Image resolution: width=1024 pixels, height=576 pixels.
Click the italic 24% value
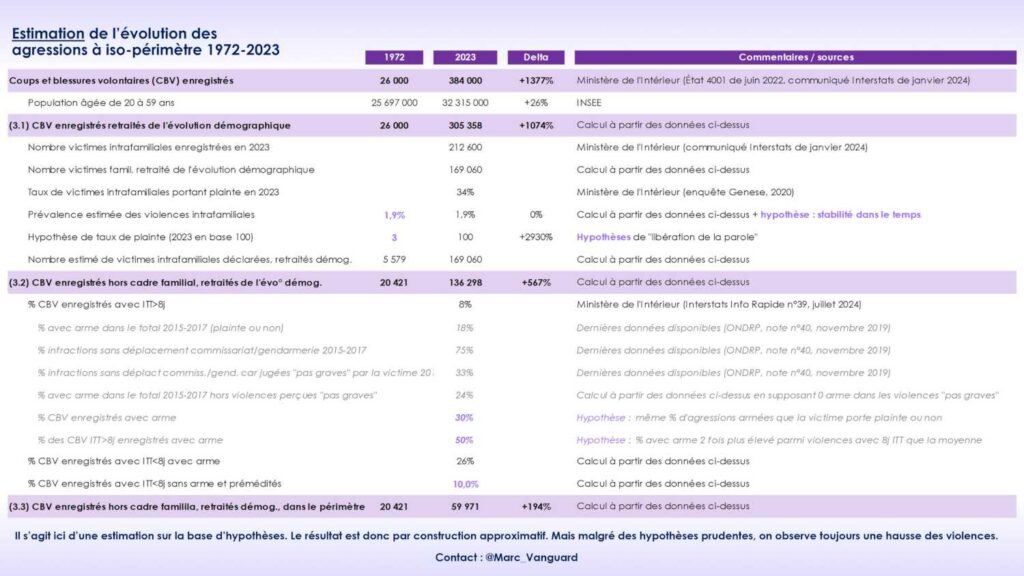click(465, 395)
